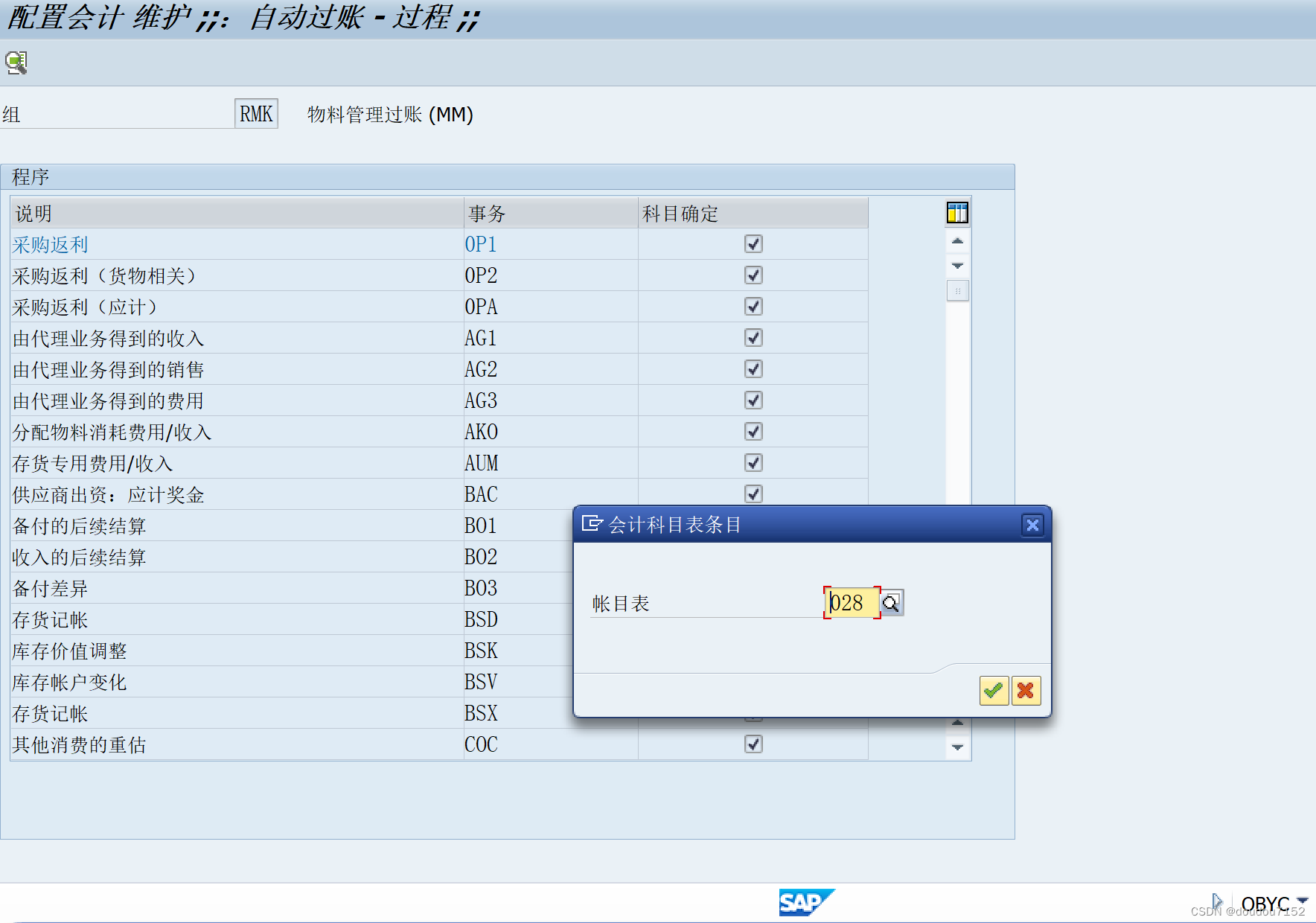Image resolution: width=1316 pixels, height=923 pixels.
Task: Click the 说明 column header
Action: tap(33, 213)
